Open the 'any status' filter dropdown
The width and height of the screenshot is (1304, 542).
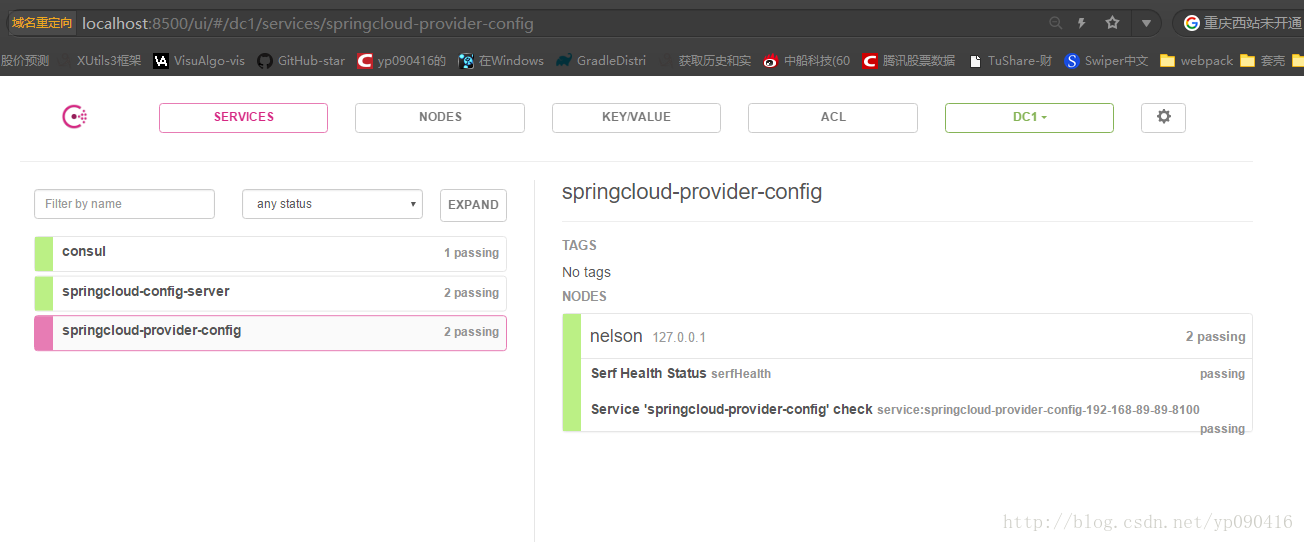pos(332,204)
